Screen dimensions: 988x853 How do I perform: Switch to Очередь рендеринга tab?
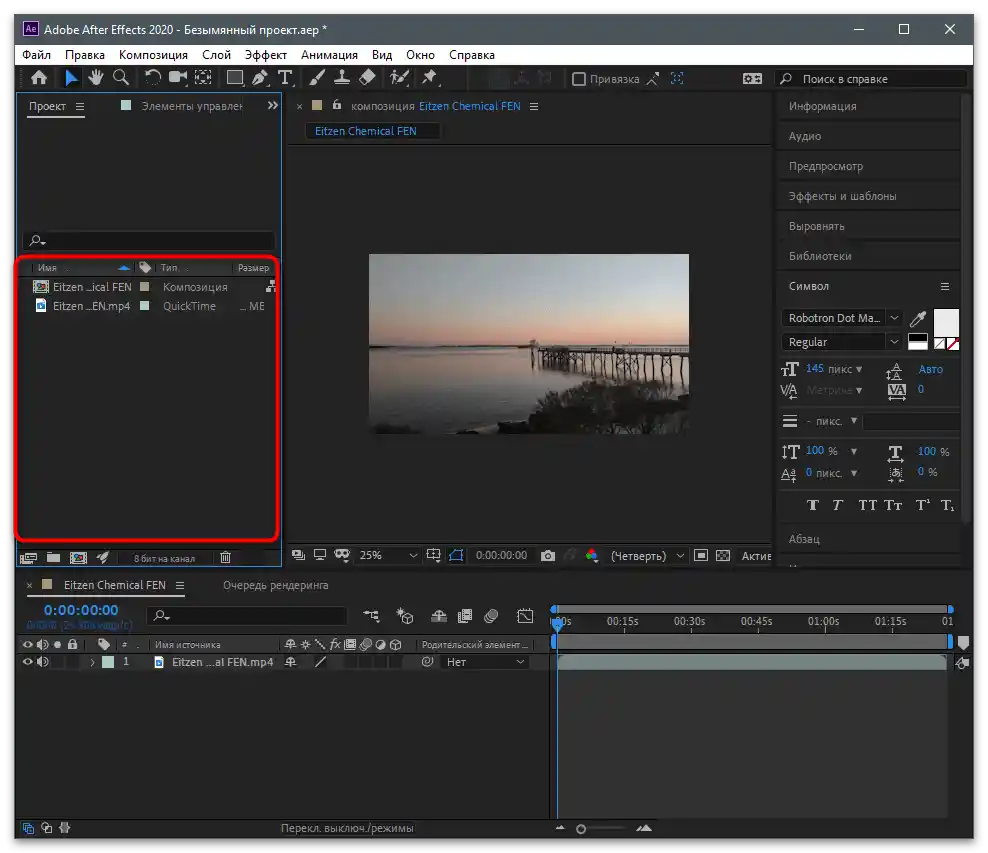(275, 585)
